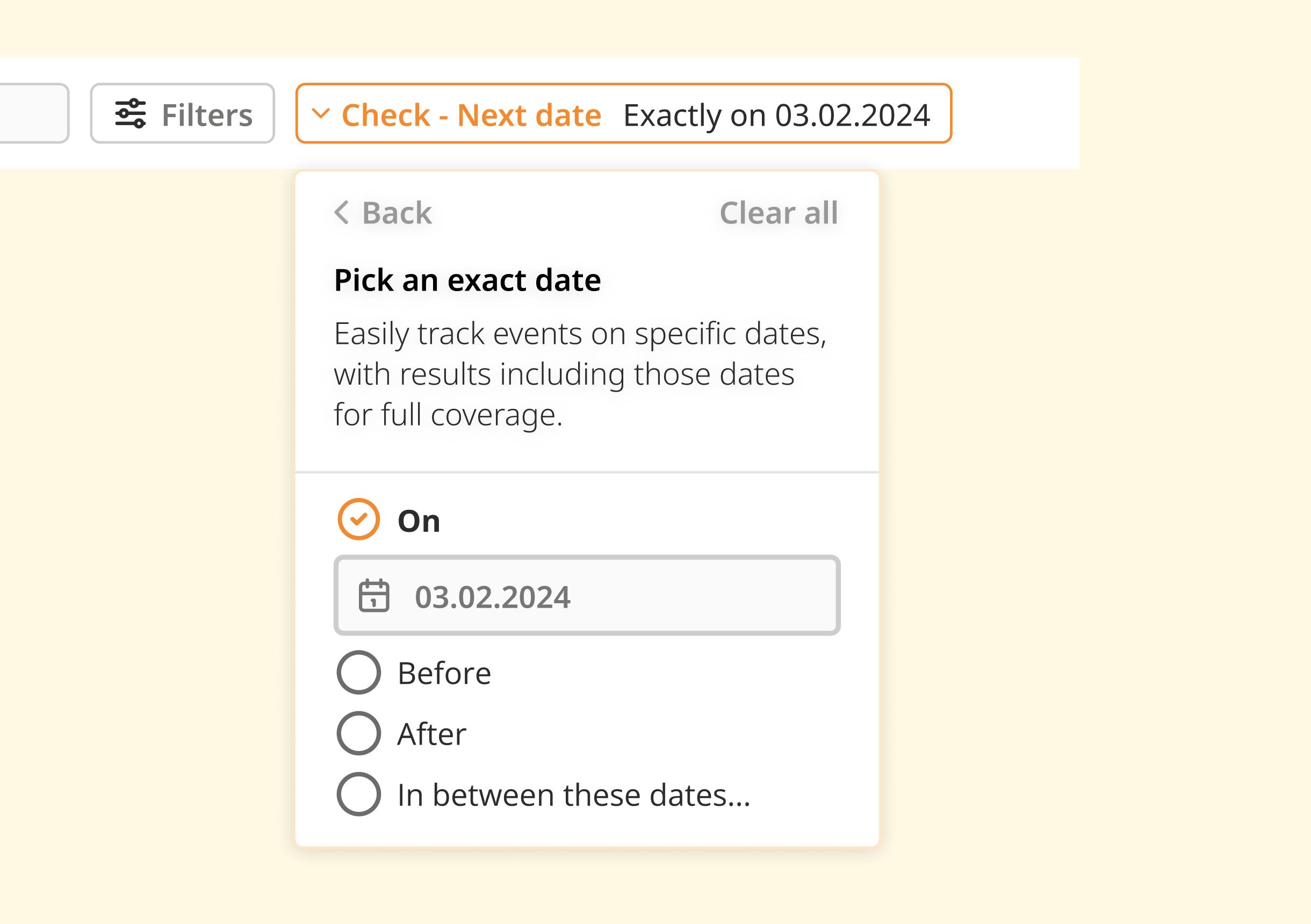Screen dimensions: 1311x924
Task: Click the On option label
Action: pos(419,521)
